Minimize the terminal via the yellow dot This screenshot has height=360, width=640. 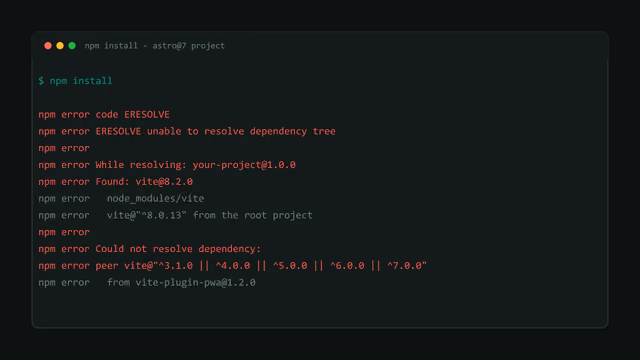(x=60, y=46)
